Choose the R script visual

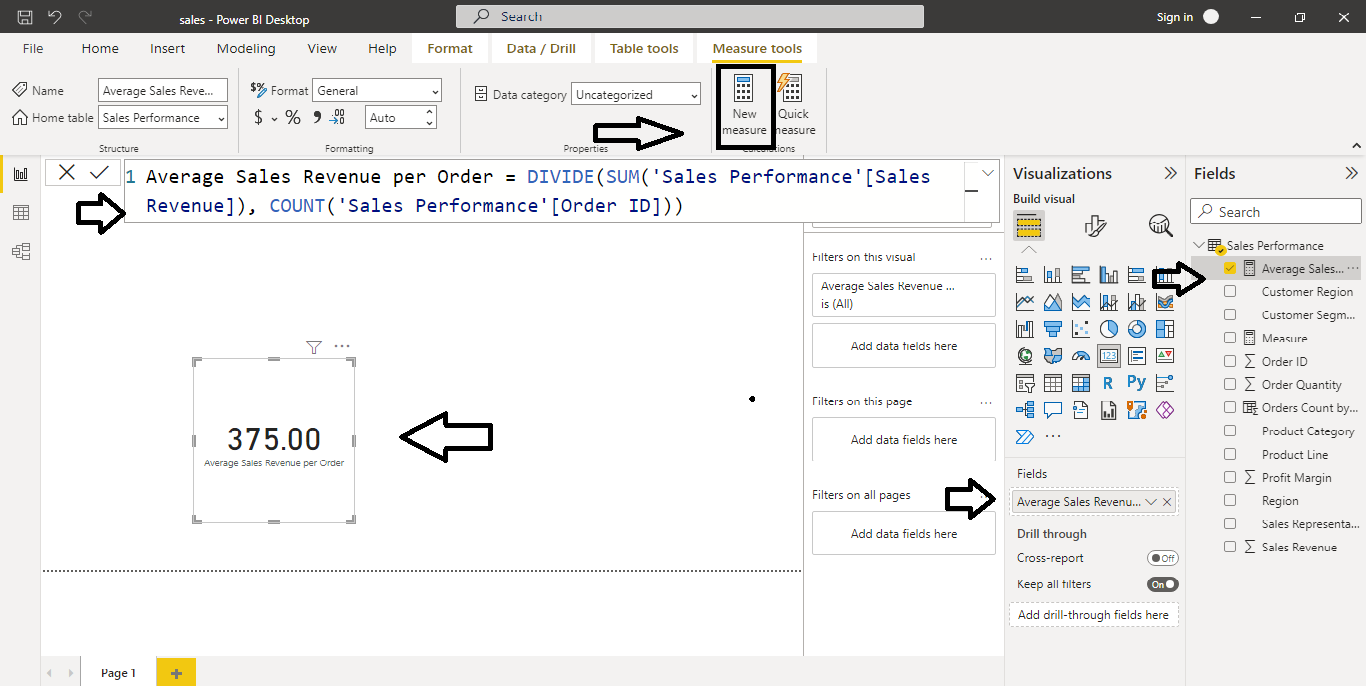[1109, 383]
